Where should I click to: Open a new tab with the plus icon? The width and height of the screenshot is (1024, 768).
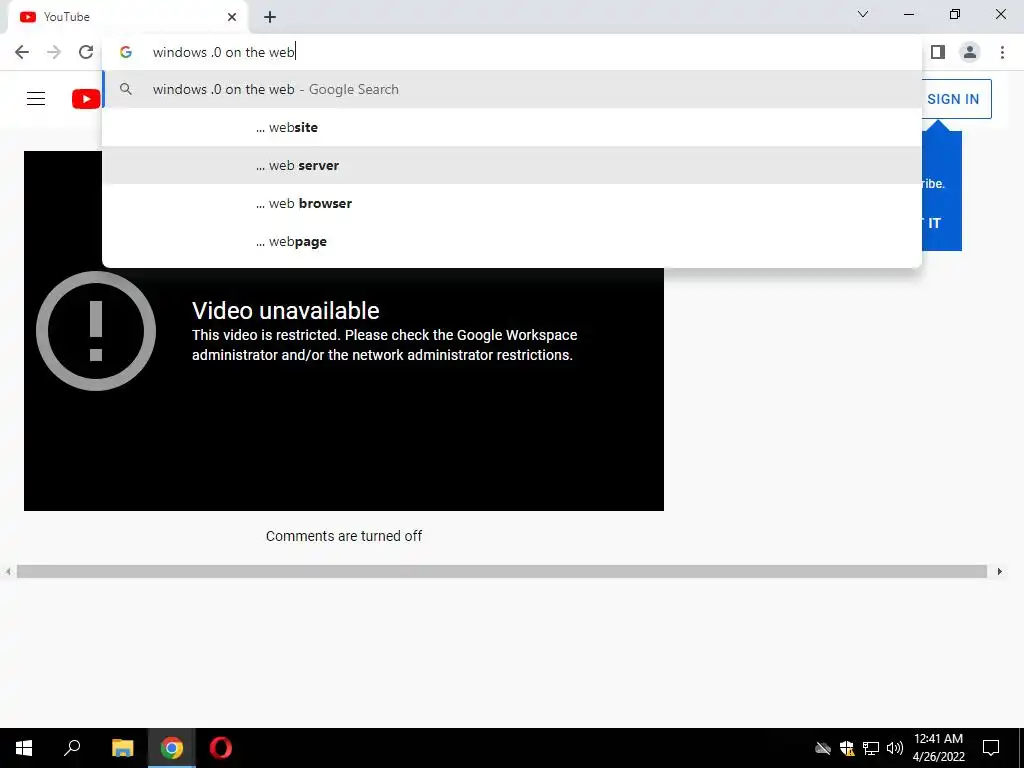pos(270,17)
